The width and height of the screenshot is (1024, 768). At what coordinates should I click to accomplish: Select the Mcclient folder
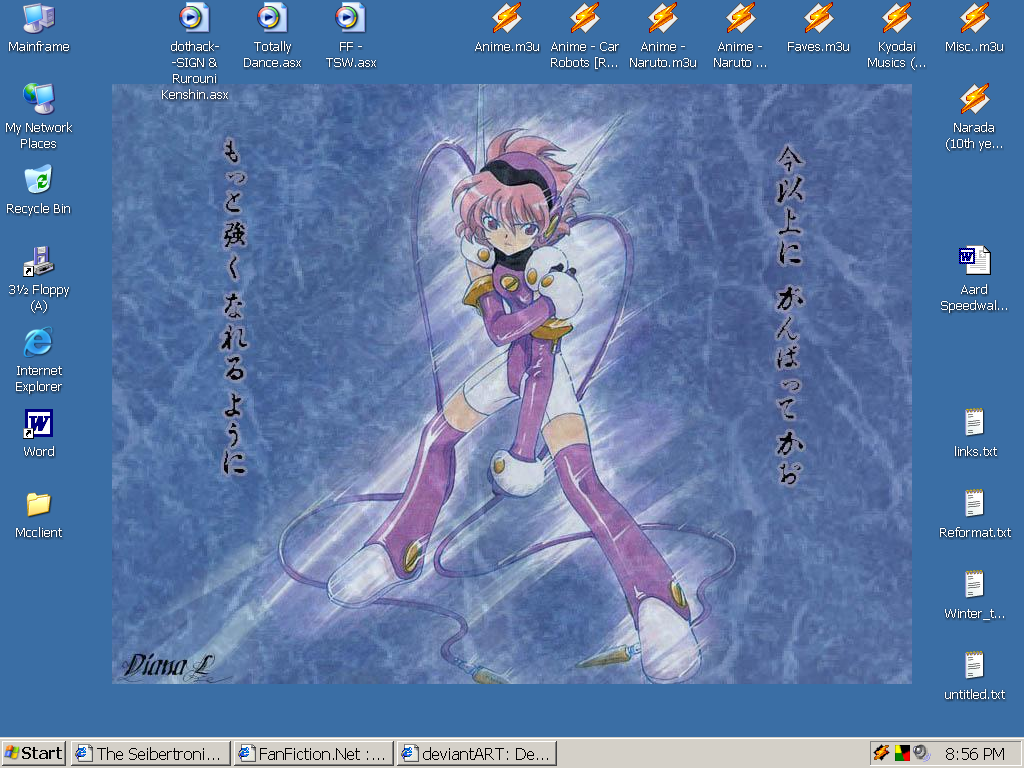(x=39, y=504)
